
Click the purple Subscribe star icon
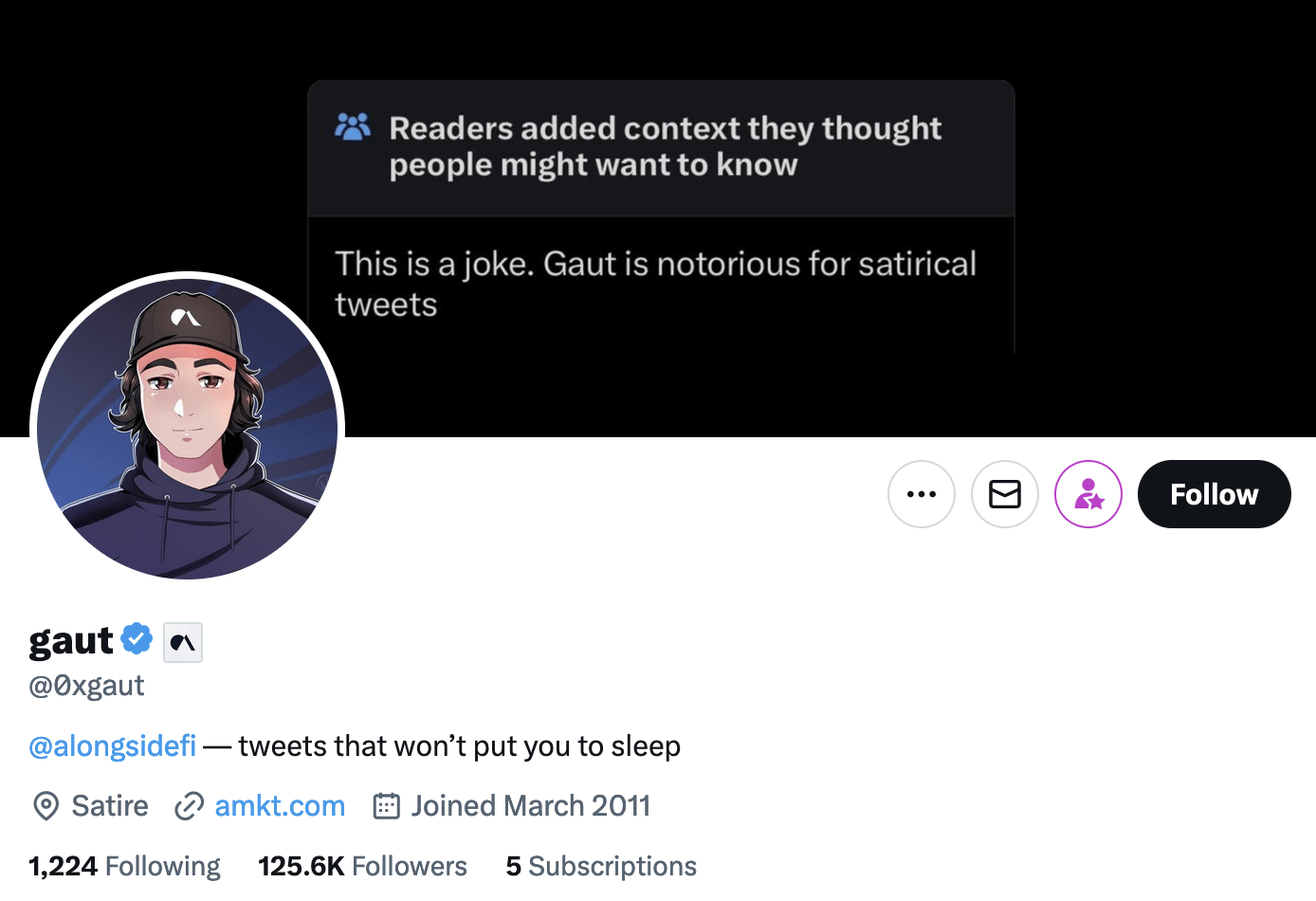click(1088, 494)
